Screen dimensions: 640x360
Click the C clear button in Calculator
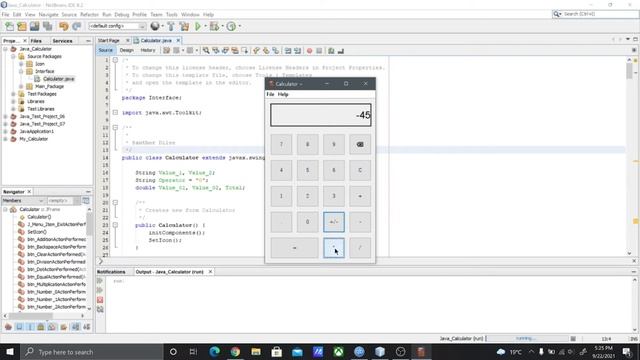coord(360,170)
